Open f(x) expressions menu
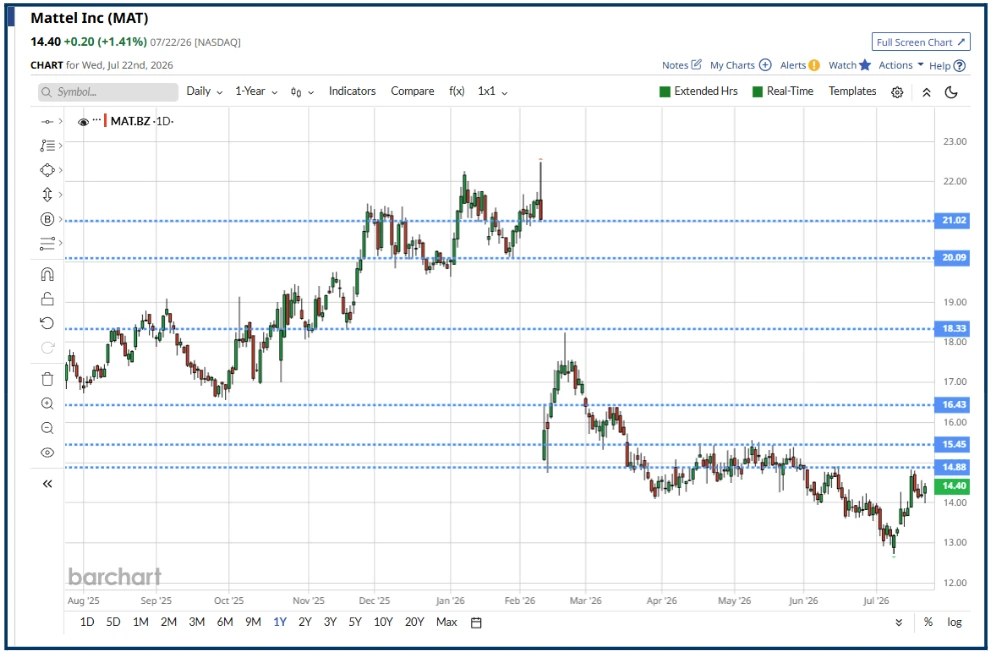The height and width of the screenshot is (655, 994). [456, 91]
